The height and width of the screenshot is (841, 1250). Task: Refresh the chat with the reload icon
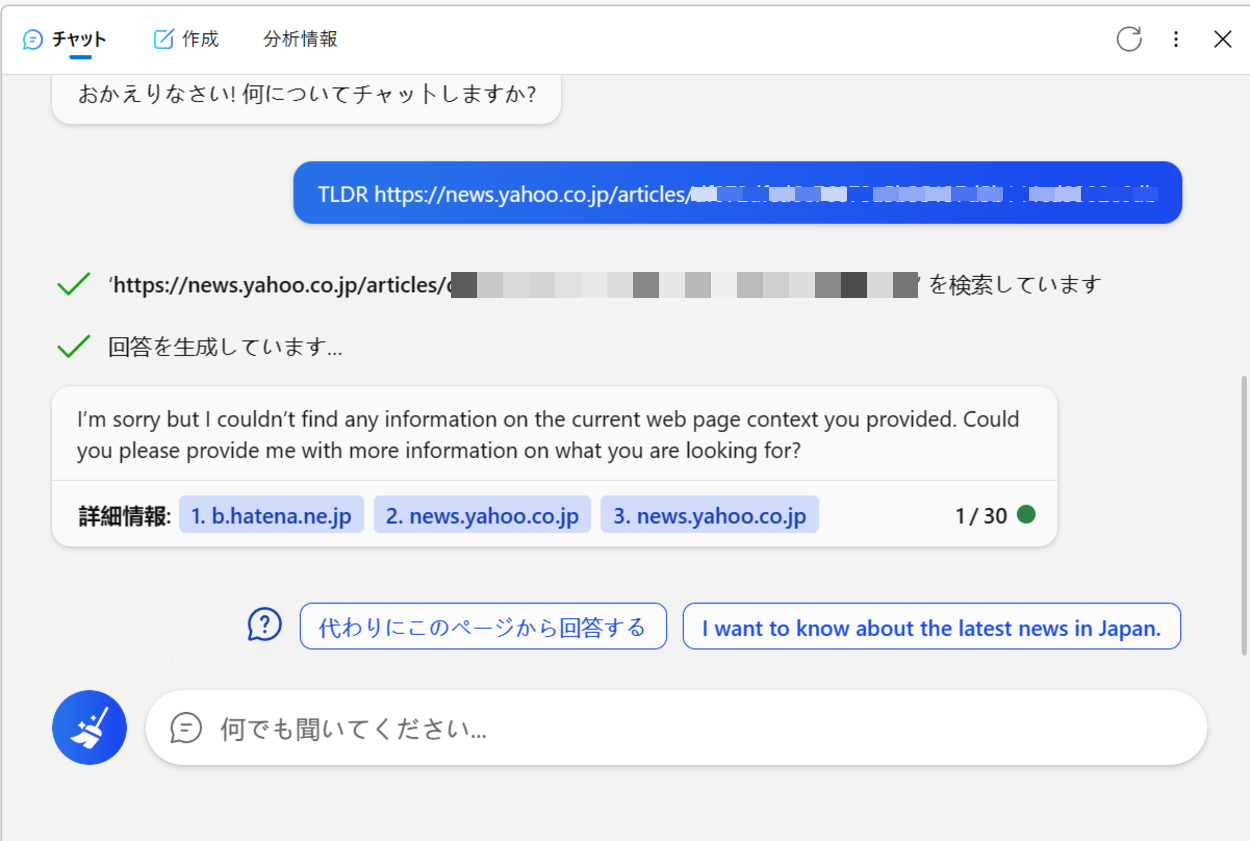(1129, 39)
